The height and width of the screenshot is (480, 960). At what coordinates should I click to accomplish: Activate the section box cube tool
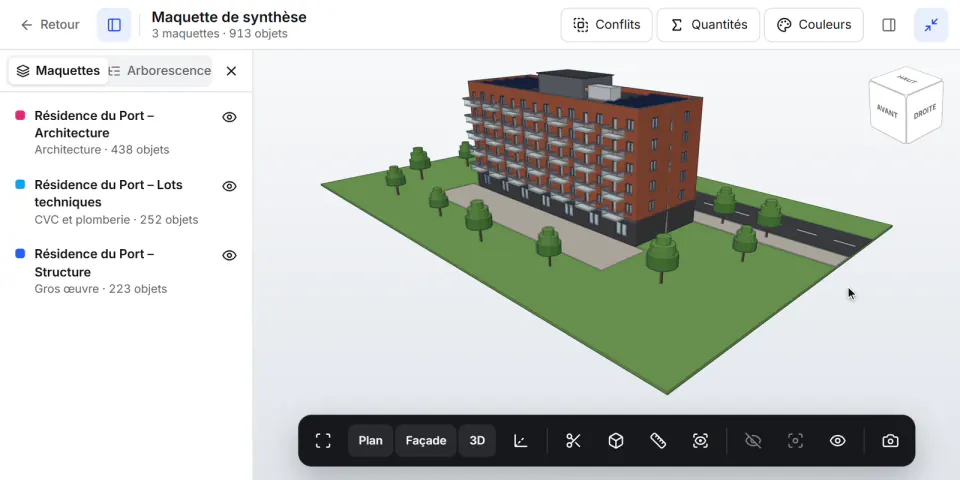615,441
